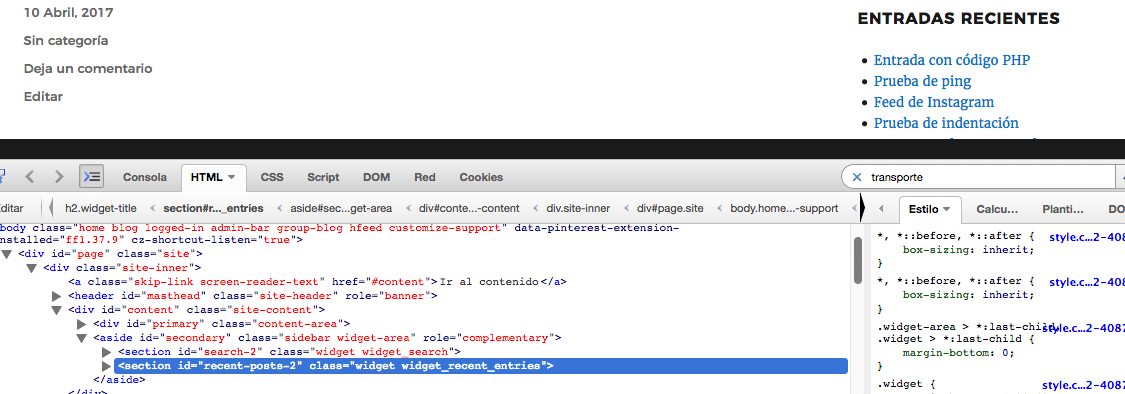Viewport: 1125px width, 394px height.
Task: Open 'Entrada con código PHP' post link
Action: point(952,60)
